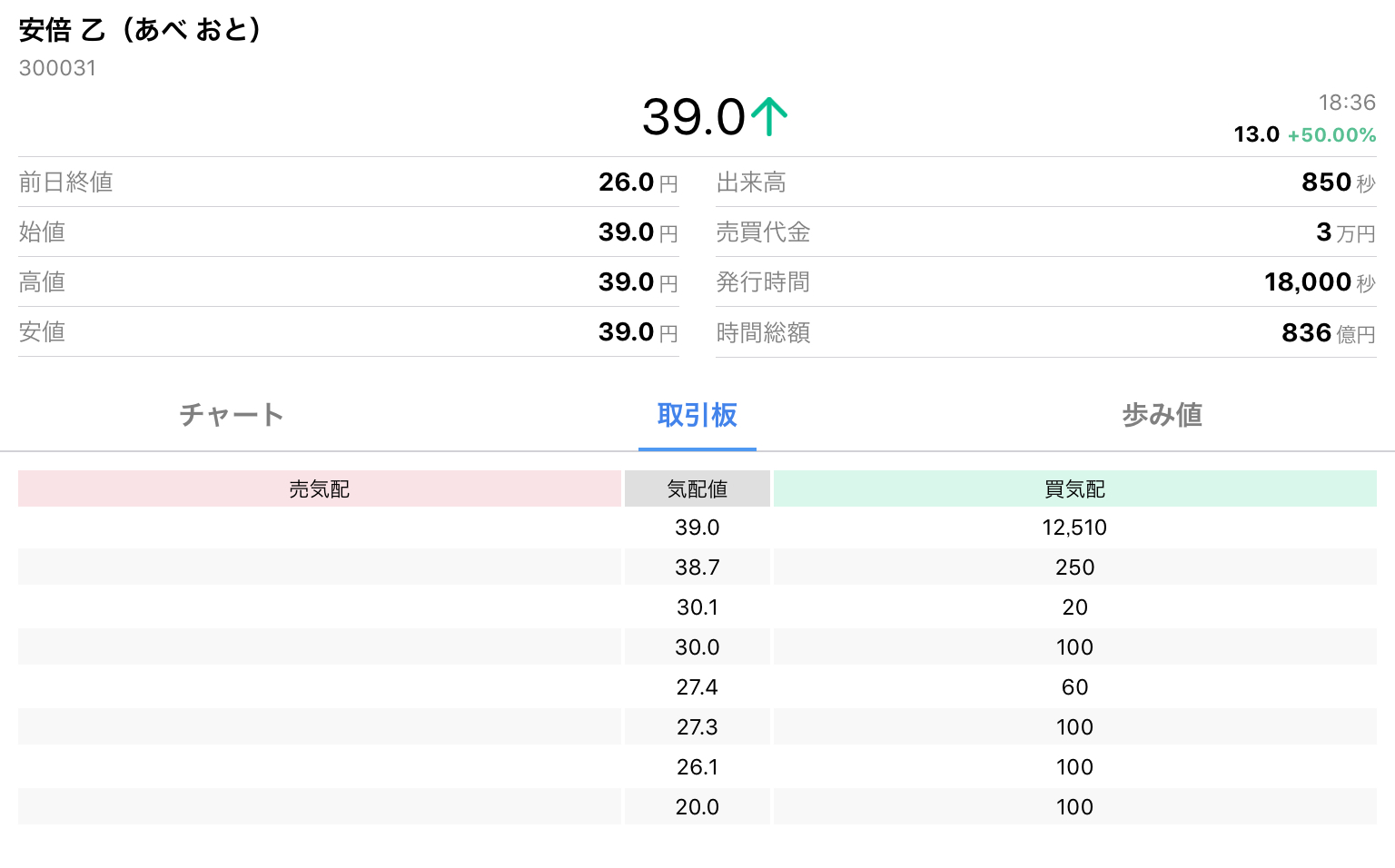Click the 気配値 column header
The height and width of the screenshot is (868, 1395).
697,489
